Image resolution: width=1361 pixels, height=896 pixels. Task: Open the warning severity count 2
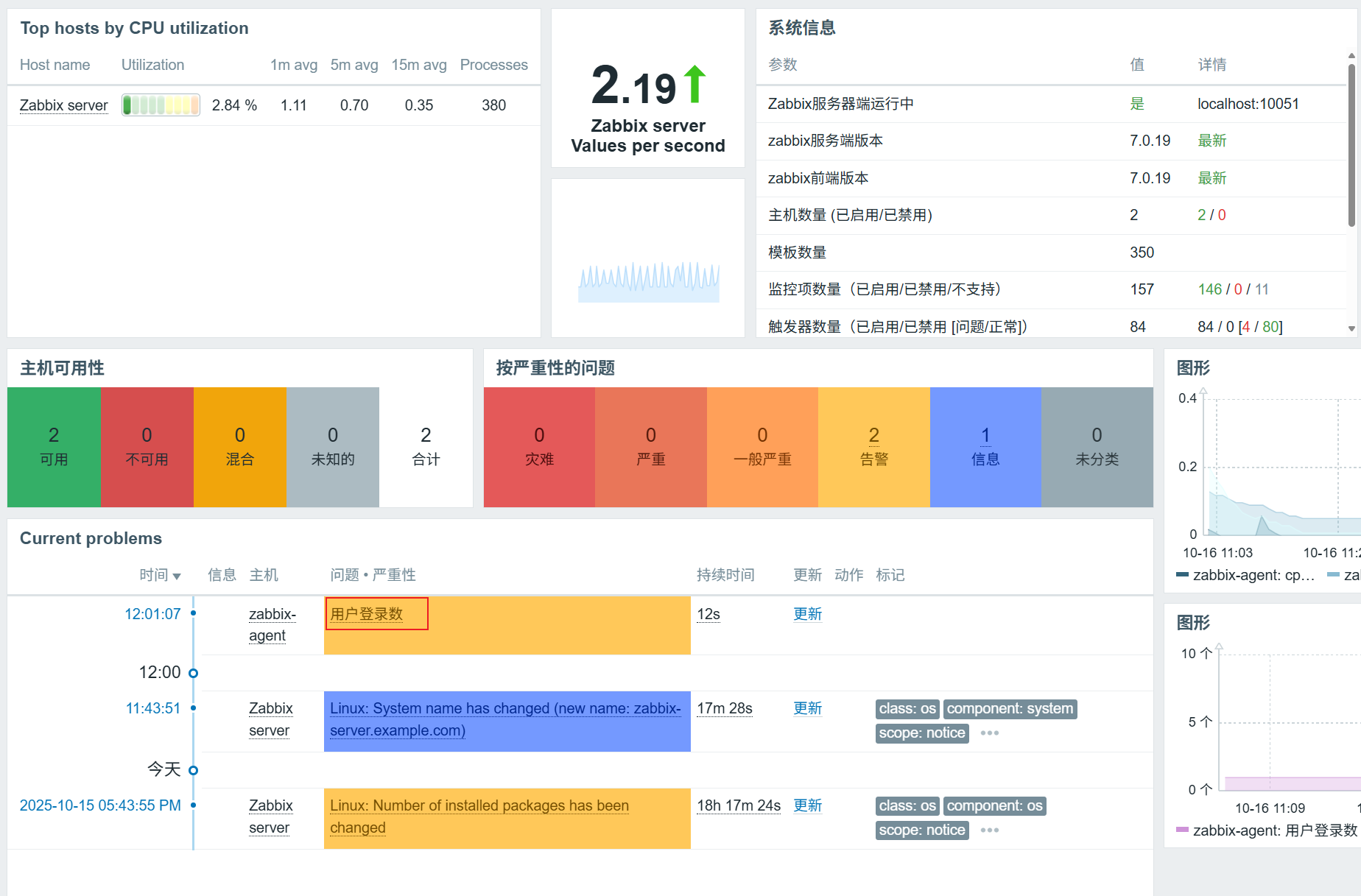click(x=874, y=435)
